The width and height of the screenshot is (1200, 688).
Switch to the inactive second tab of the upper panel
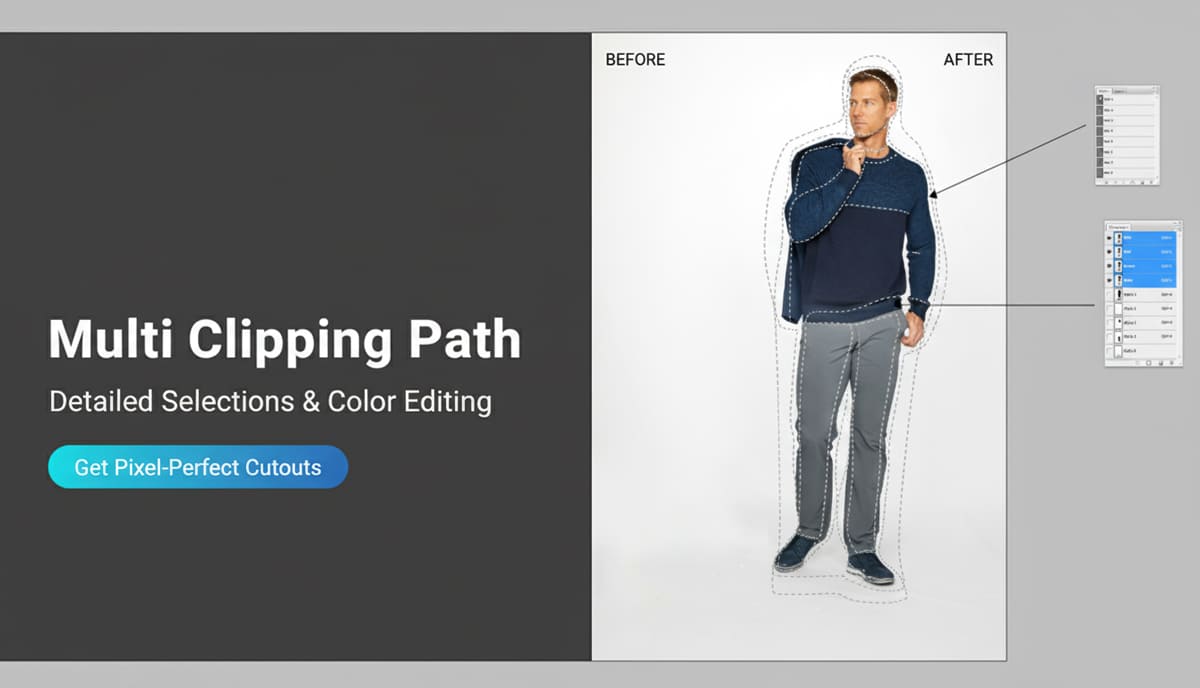1119,91
